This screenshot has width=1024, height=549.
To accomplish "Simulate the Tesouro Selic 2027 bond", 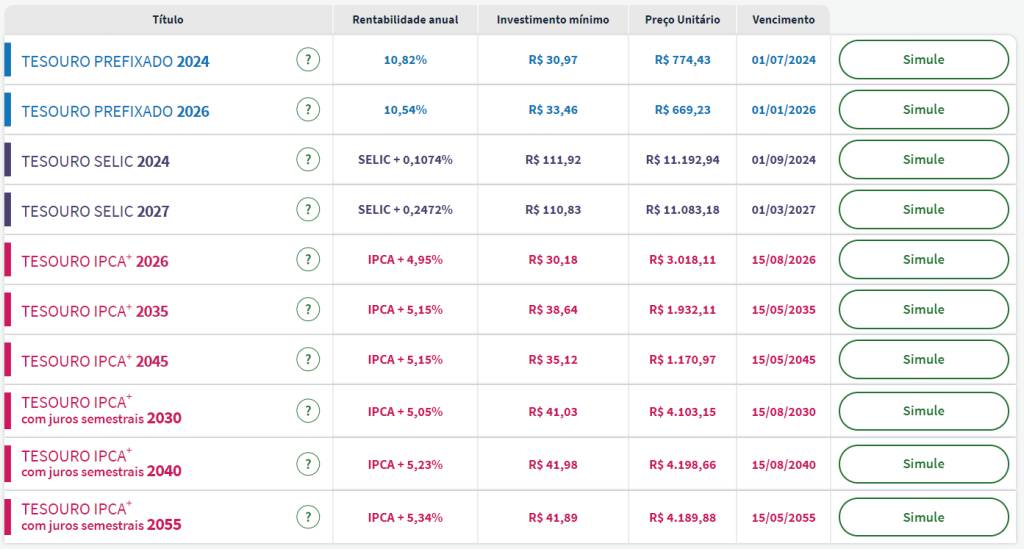I will pos(923,210).
